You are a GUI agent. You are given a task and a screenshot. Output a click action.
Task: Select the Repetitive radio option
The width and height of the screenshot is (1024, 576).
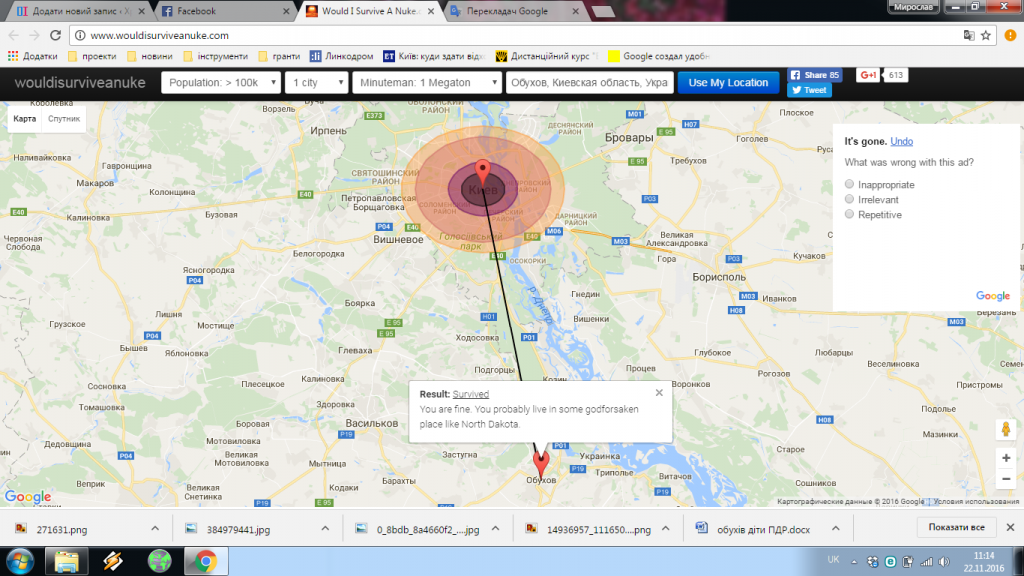pos(849,214)
